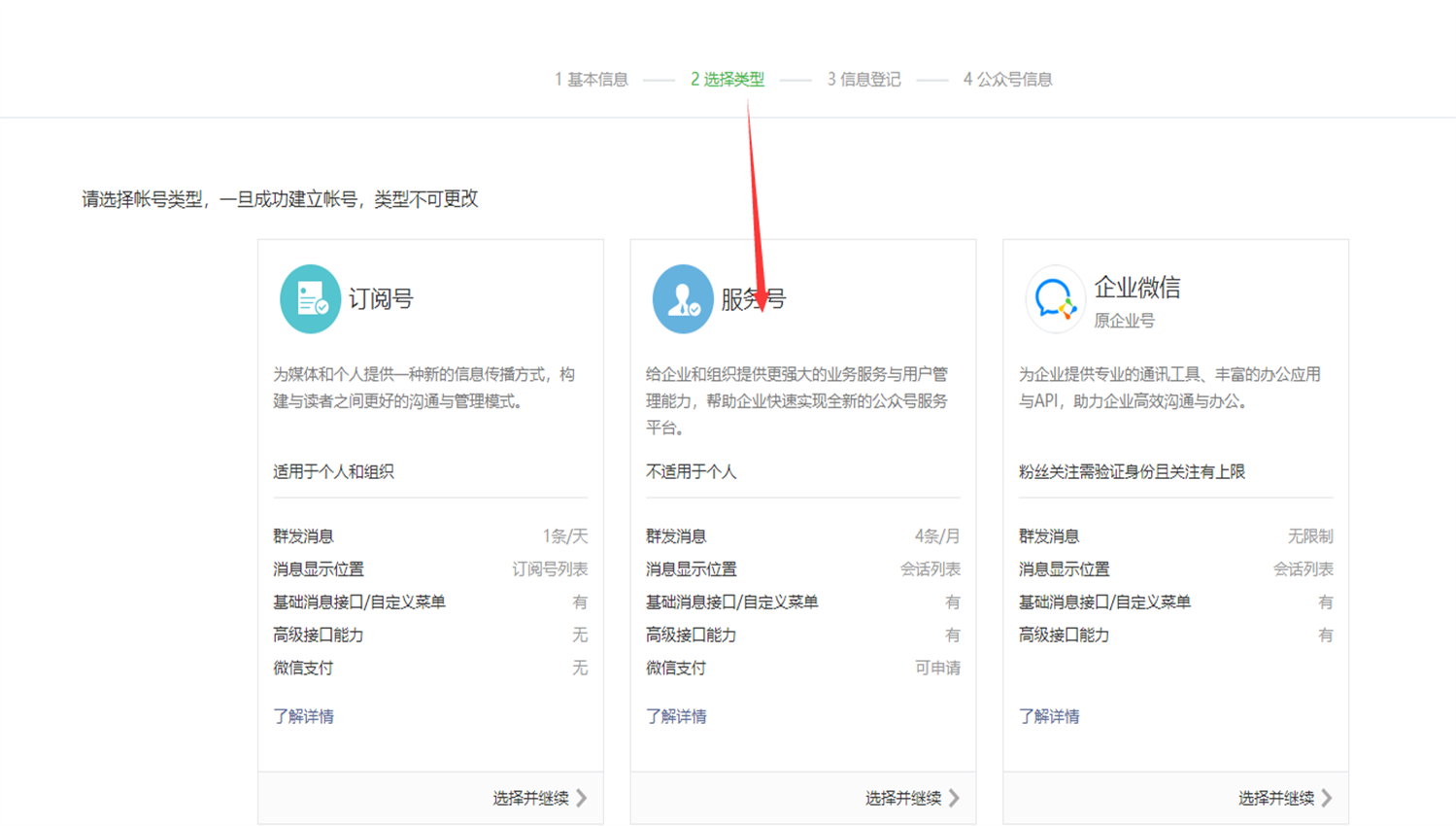This screenshot has height=826, width=1456.
Task: Click the 企业微信 chat bubble logo
Action: coord(1055,299)
